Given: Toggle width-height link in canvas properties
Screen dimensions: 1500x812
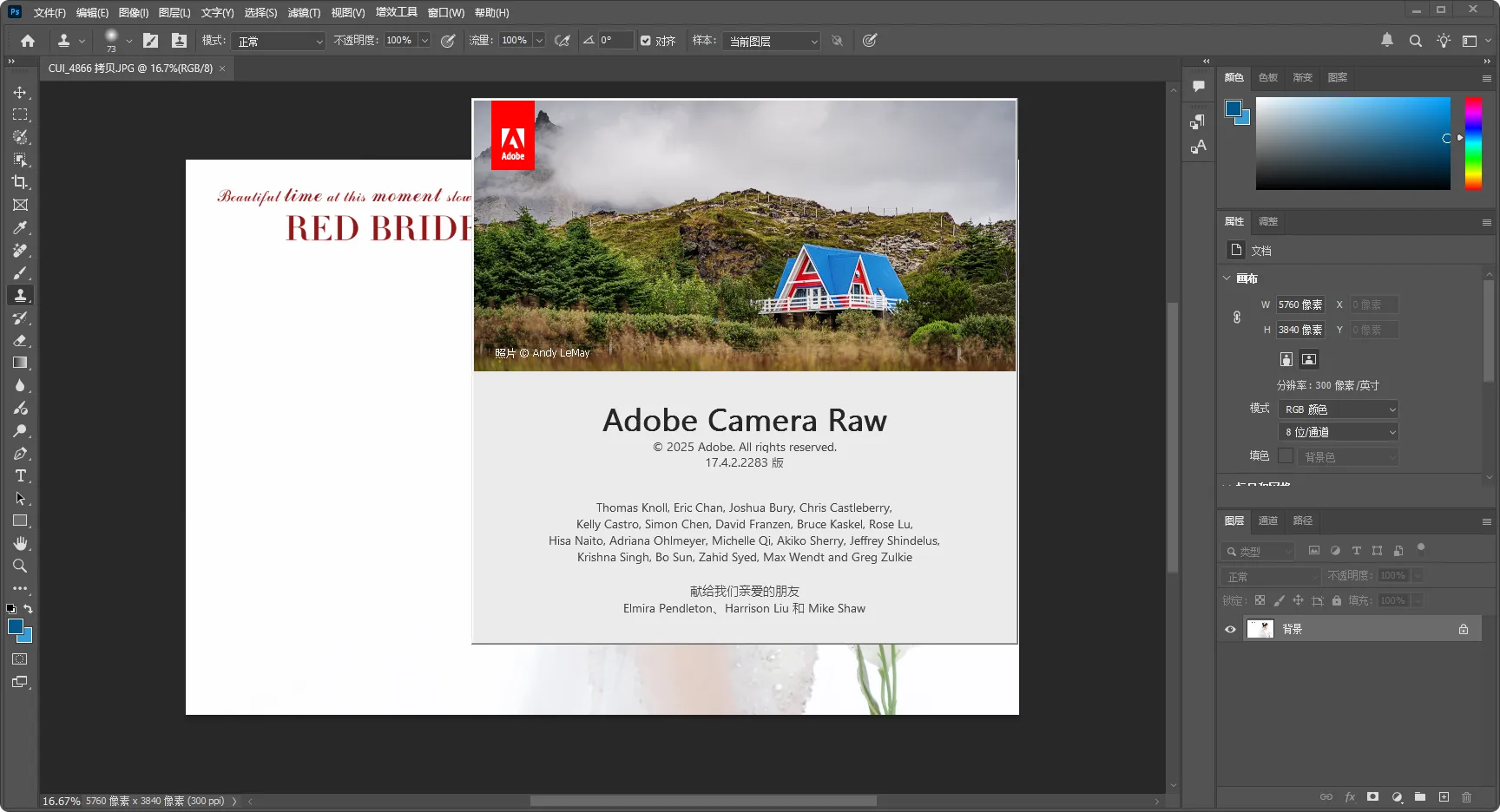Looking at the screenshot, I should [x=1237, y=318].
